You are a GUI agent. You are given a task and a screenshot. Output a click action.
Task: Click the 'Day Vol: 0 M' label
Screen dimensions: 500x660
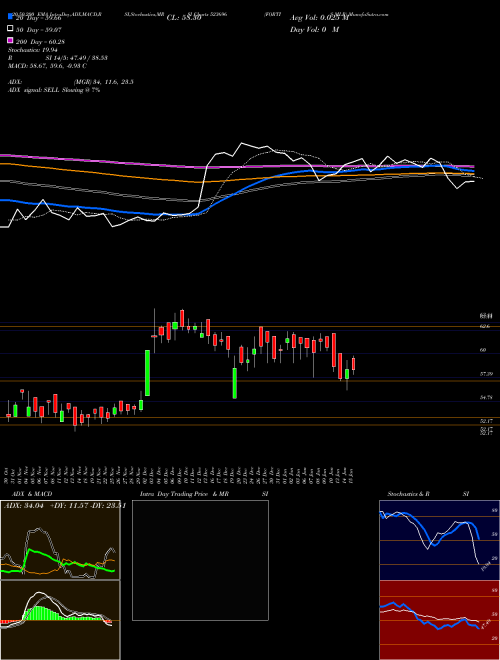314,29
